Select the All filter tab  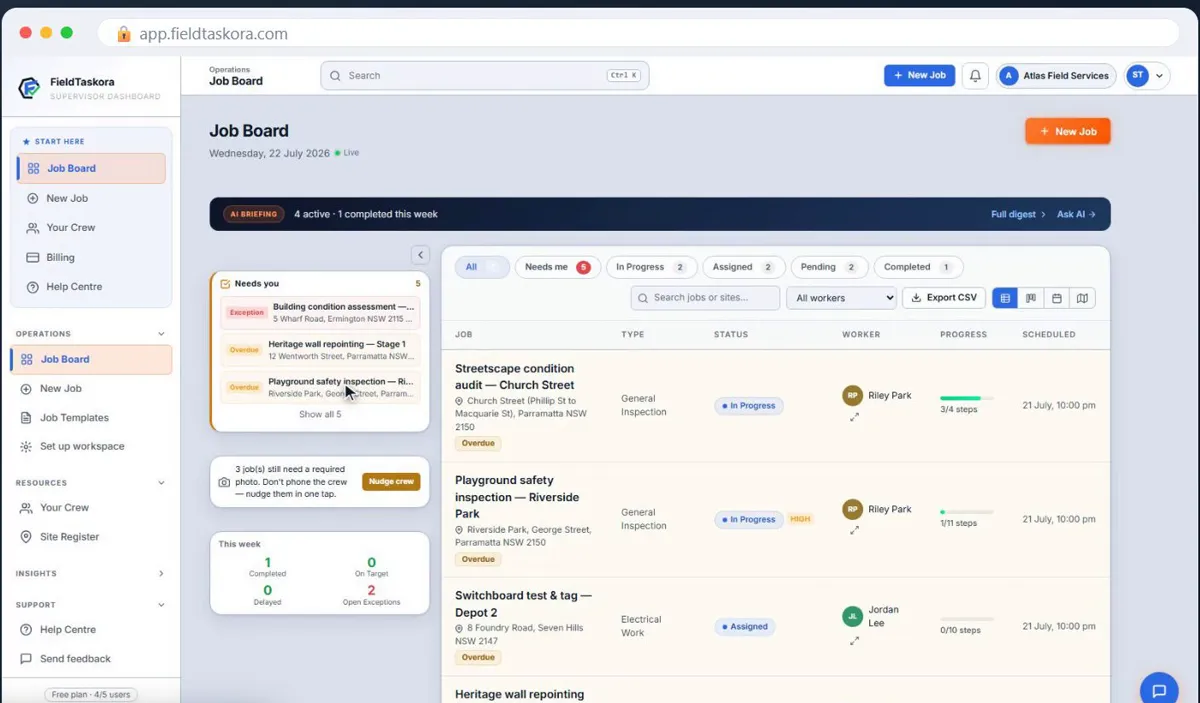point(482,268)
